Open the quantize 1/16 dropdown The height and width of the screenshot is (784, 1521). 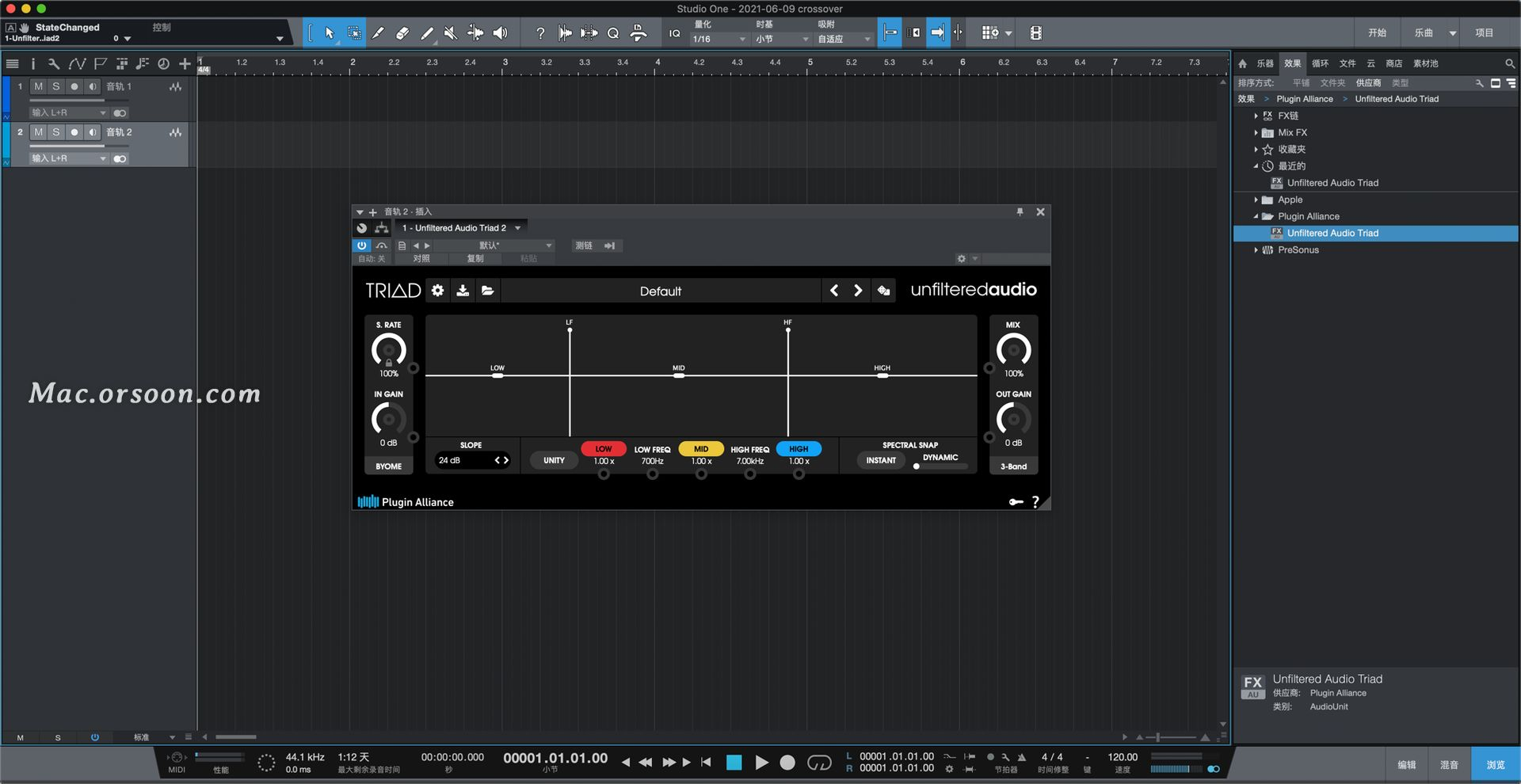point(719,39)
